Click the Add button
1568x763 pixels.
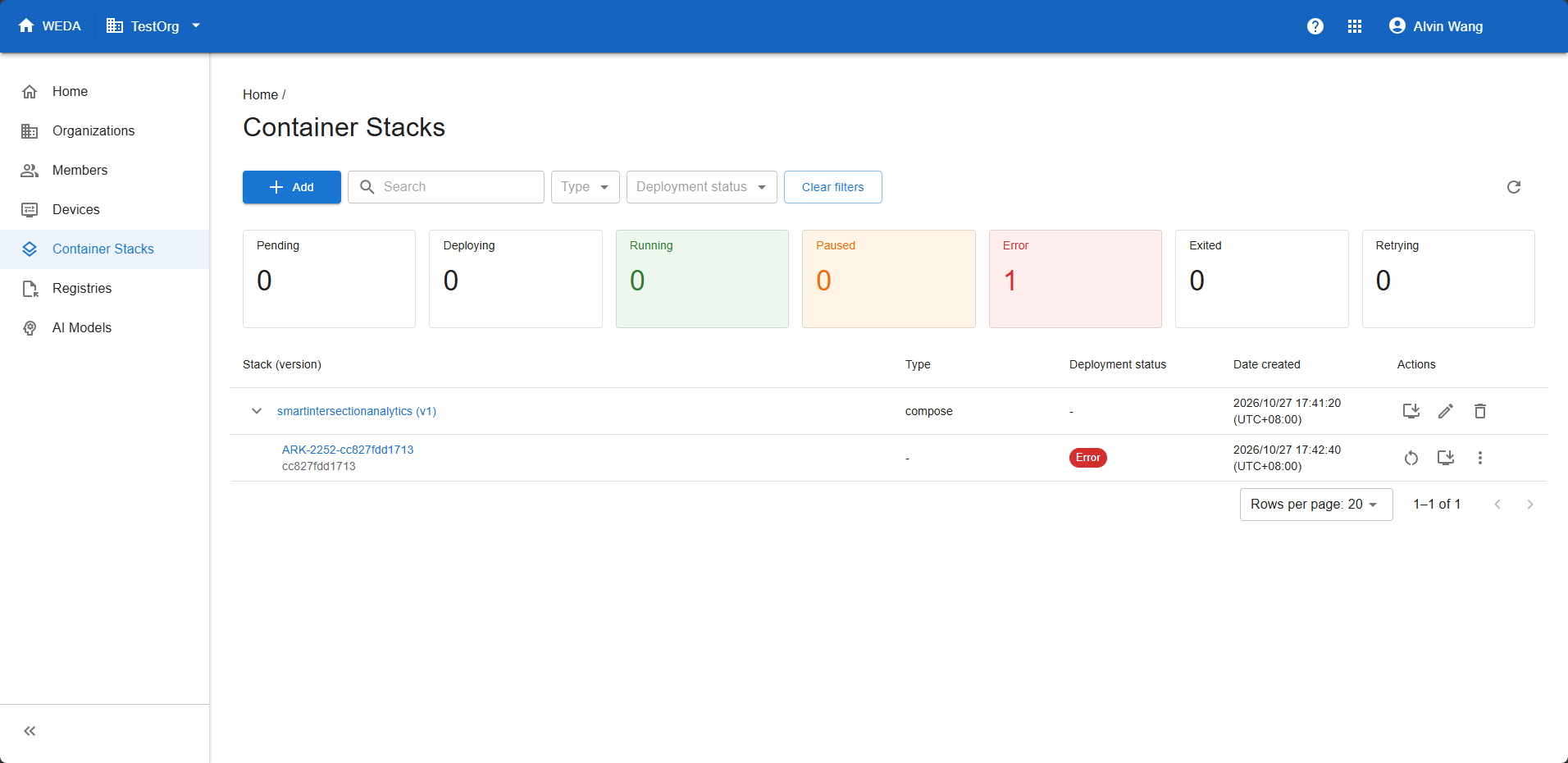pos(292,187)
